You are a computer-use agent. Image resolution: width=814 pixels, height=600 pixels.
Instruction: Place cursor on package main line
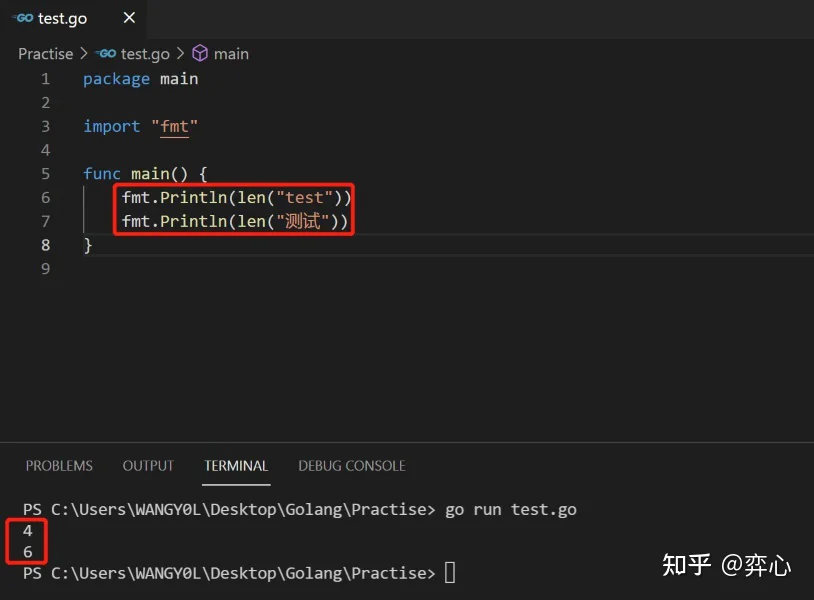140,79
